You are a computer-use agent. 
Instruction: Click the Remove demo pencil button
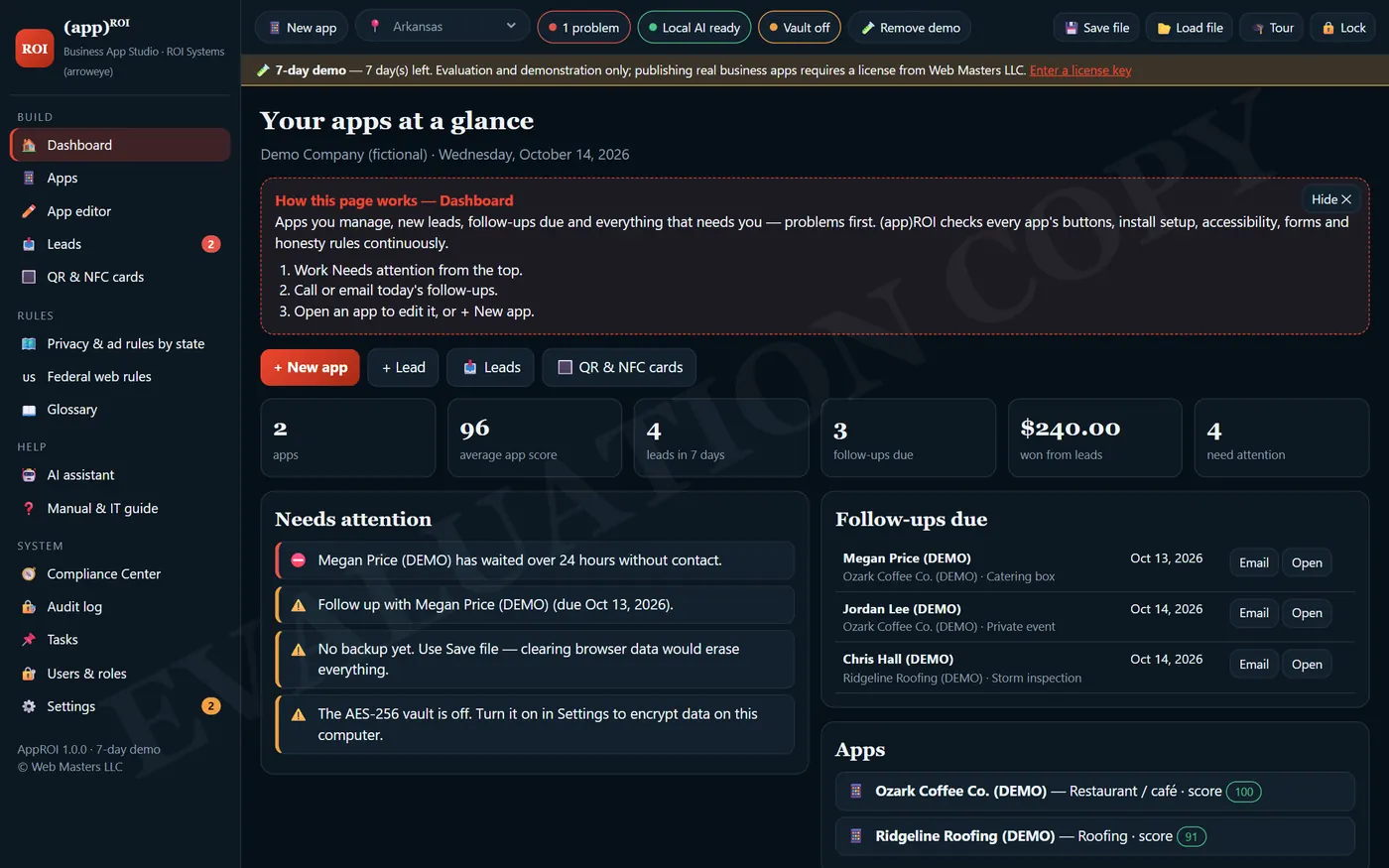910,28
